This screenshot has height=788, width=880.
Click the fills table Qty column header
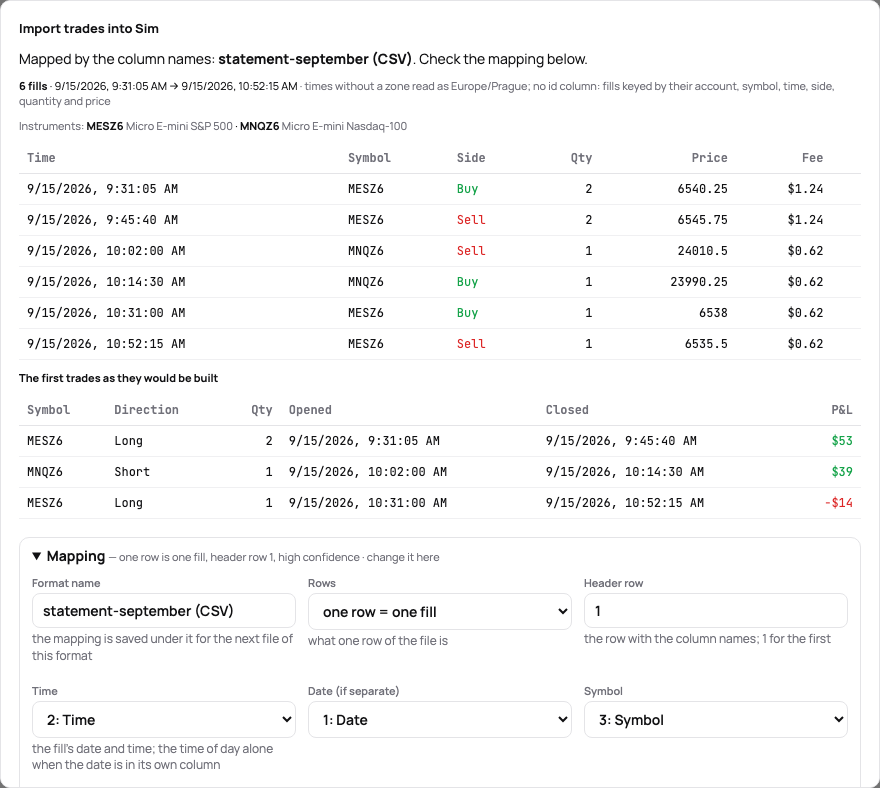[x=581, y=158]
